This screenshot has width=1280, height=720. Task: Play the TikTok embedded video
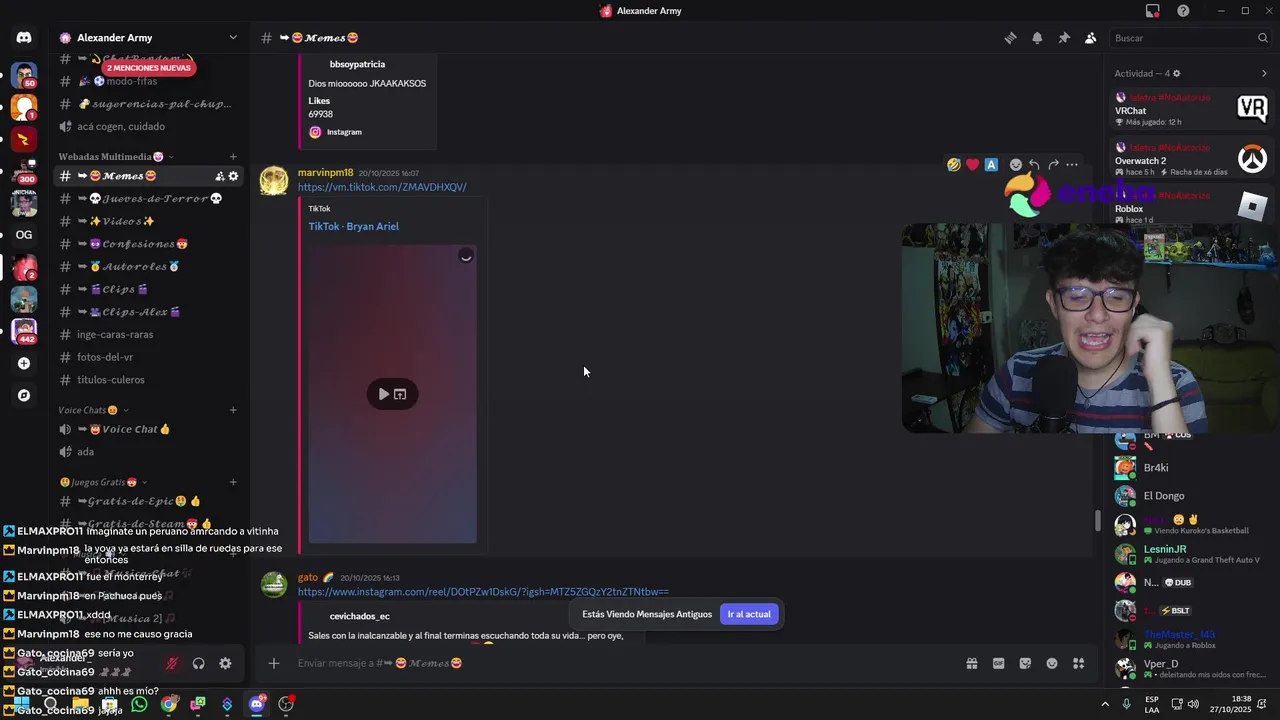point(384,394)
